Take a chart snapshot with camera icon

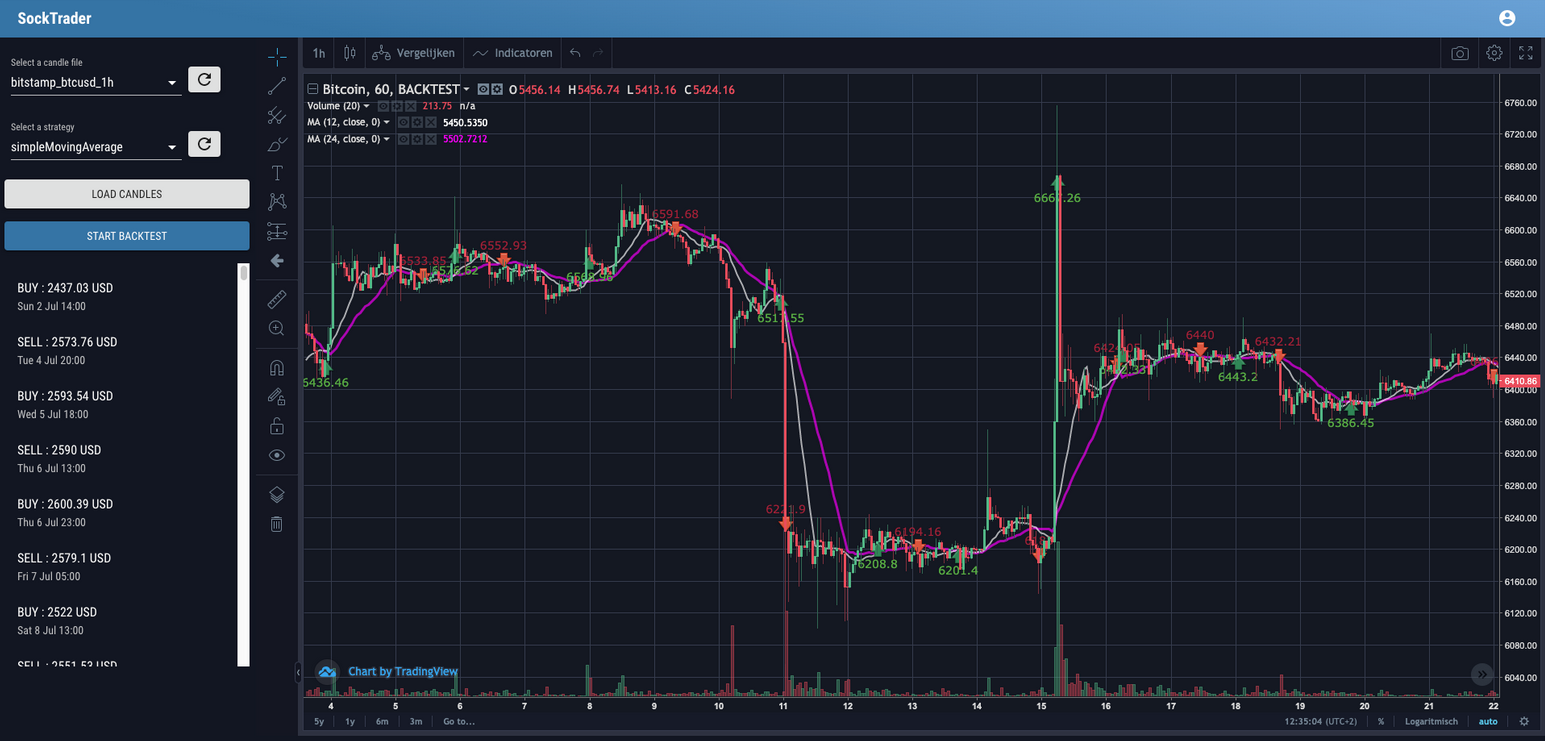coord(1460,53)
